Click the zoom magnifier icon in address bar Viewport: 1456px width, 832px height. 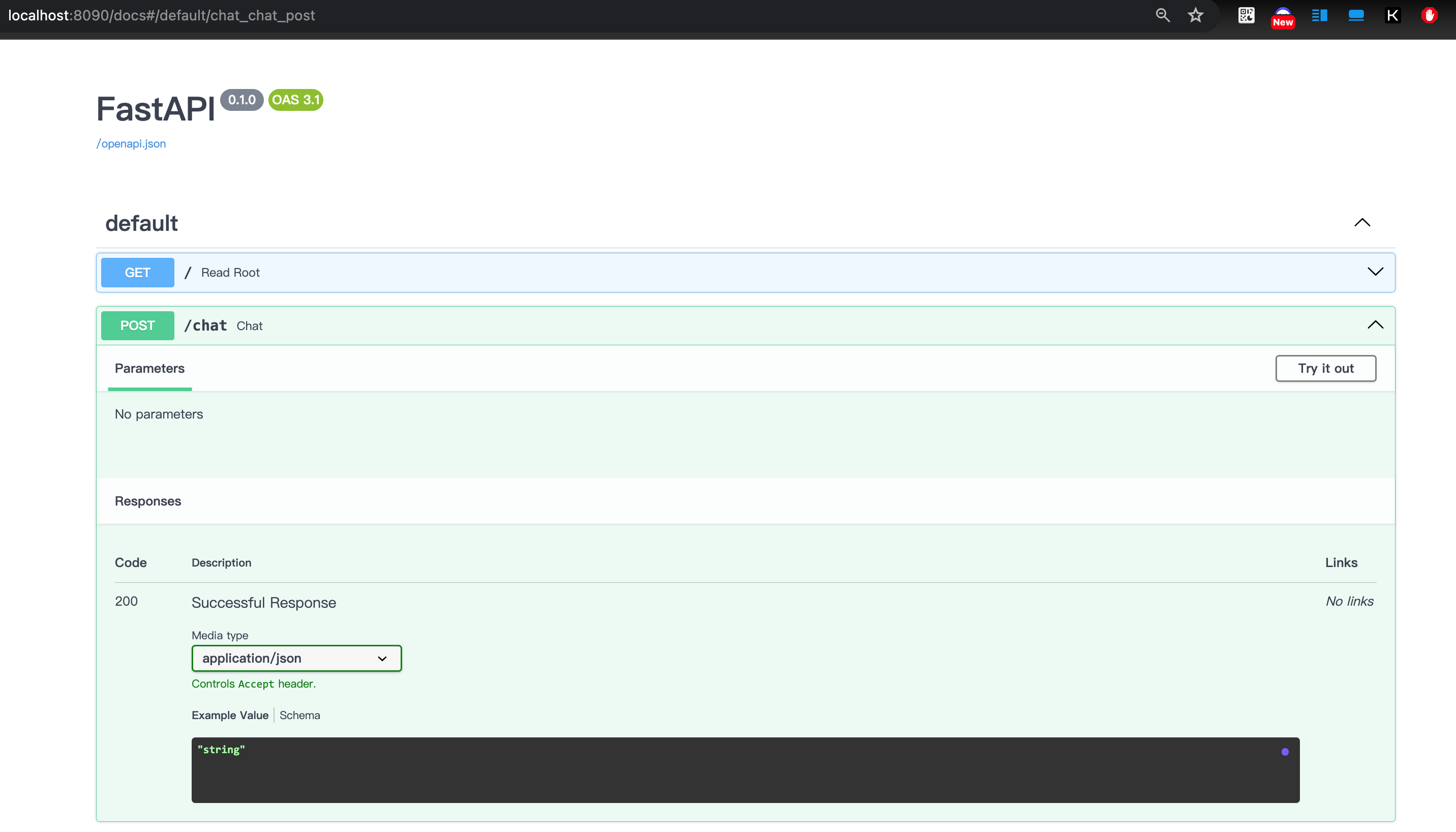click(x=1162, y=15)
